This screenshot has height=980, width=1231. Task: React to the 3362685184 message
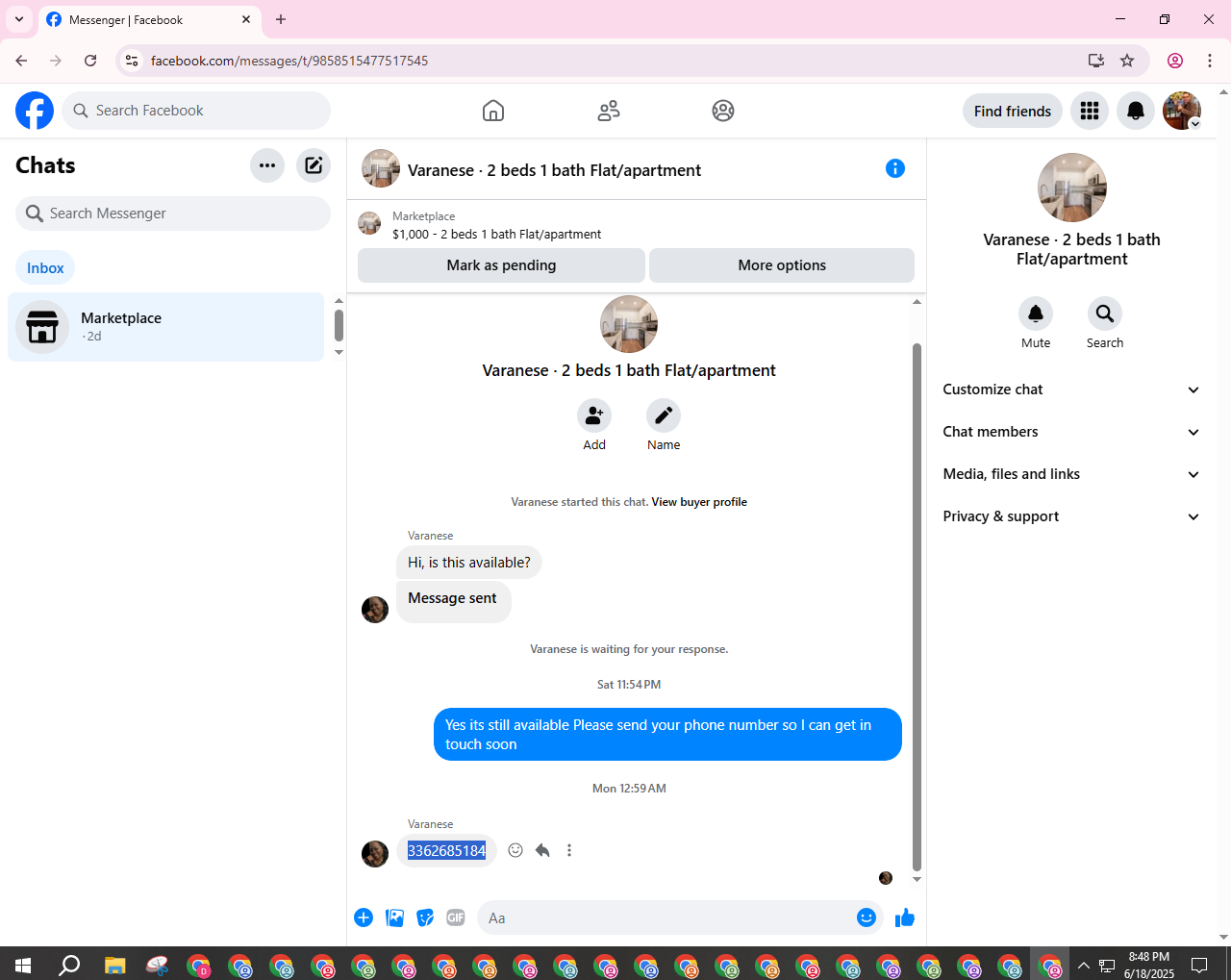pyautogui.click(x=515, y=850)
